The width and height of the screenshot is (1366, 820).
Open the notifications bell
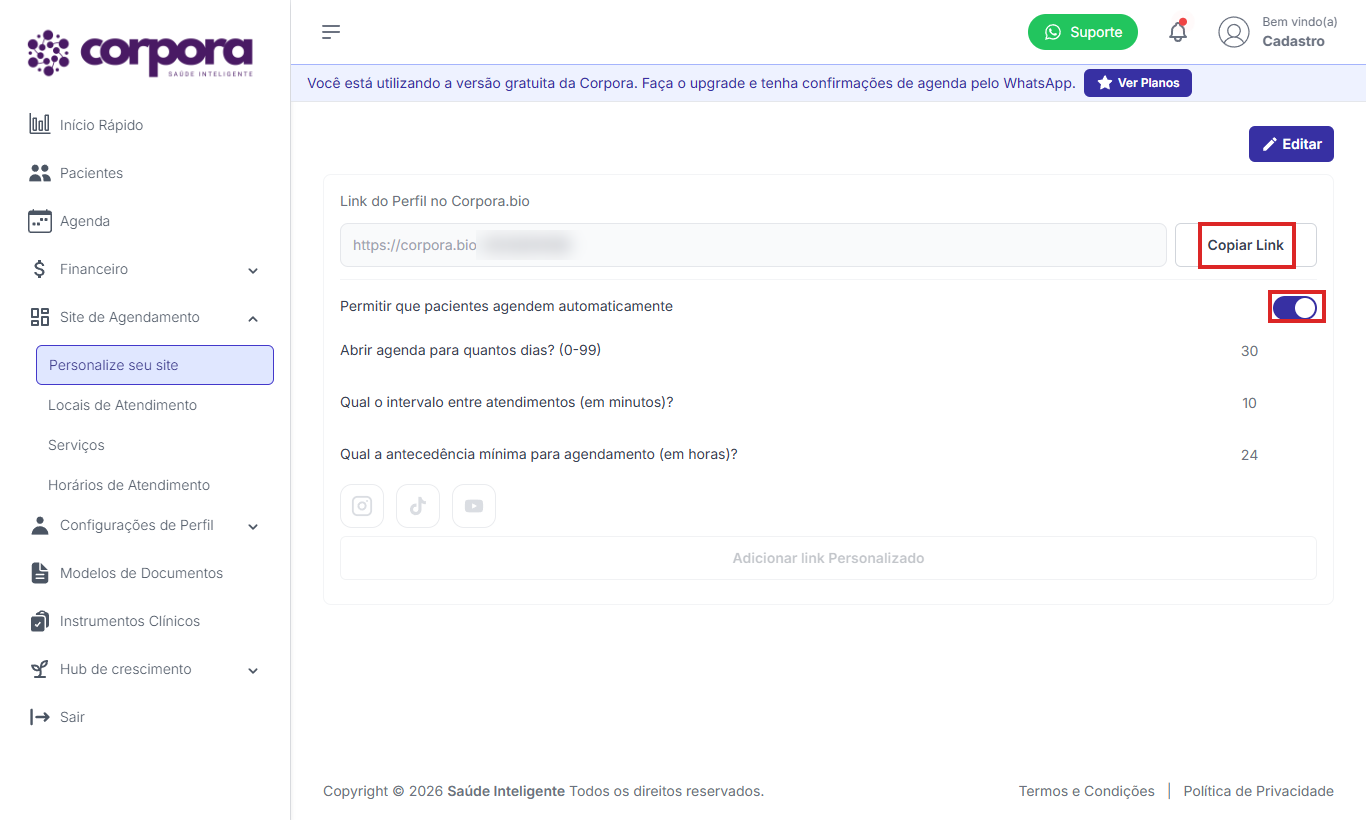click(1178, 32)
